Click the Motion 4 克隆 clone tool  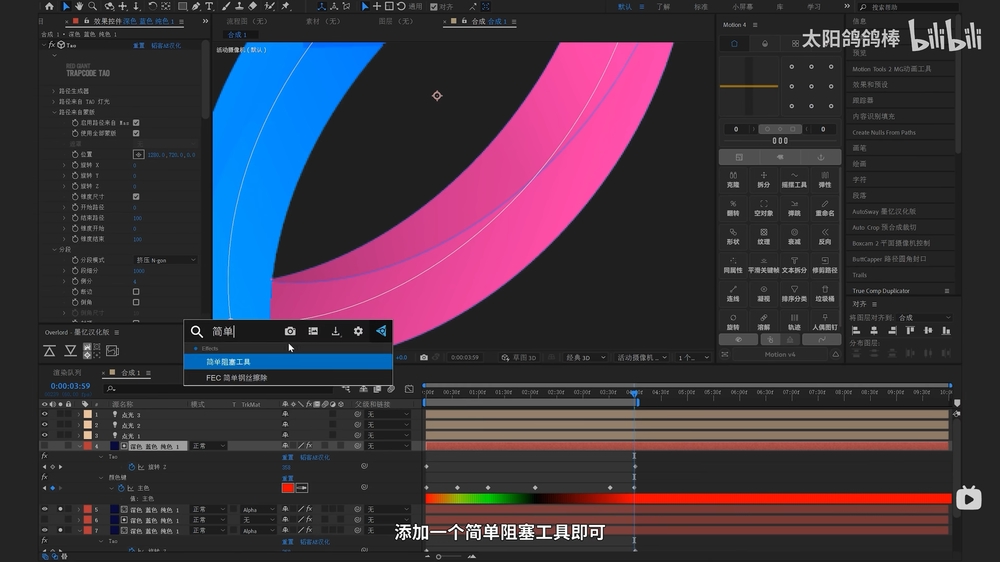click(733, 179)
